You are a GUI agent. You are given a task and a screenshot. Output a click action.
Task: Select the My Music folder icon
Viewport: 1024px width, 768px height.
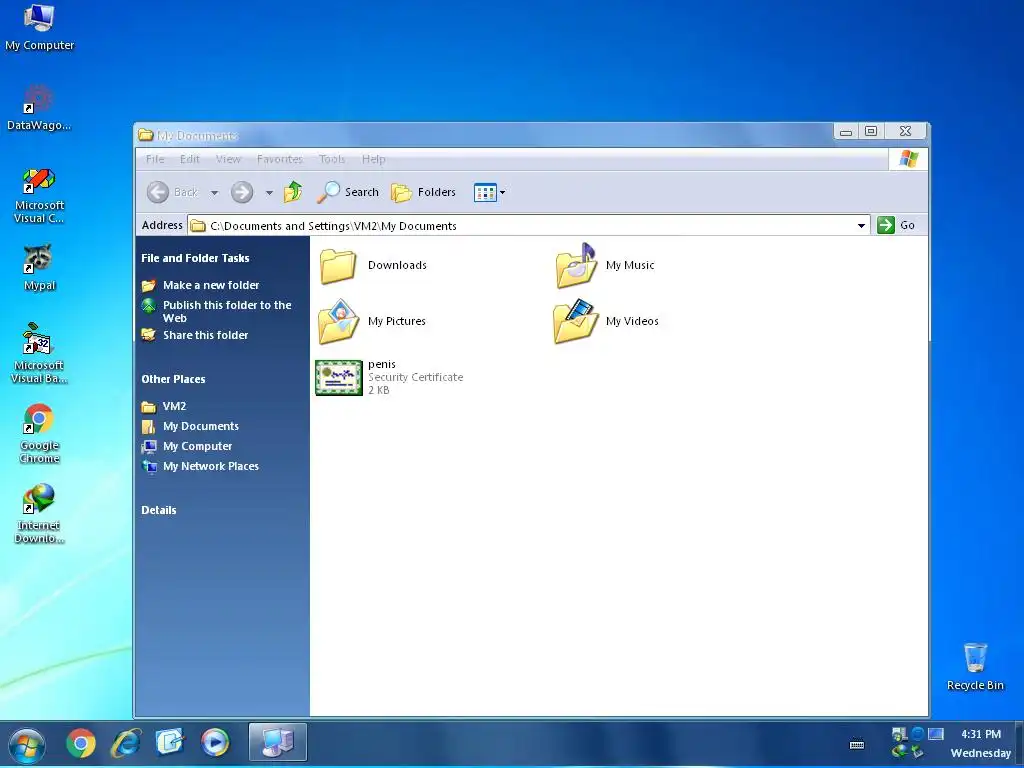(576, 266)
